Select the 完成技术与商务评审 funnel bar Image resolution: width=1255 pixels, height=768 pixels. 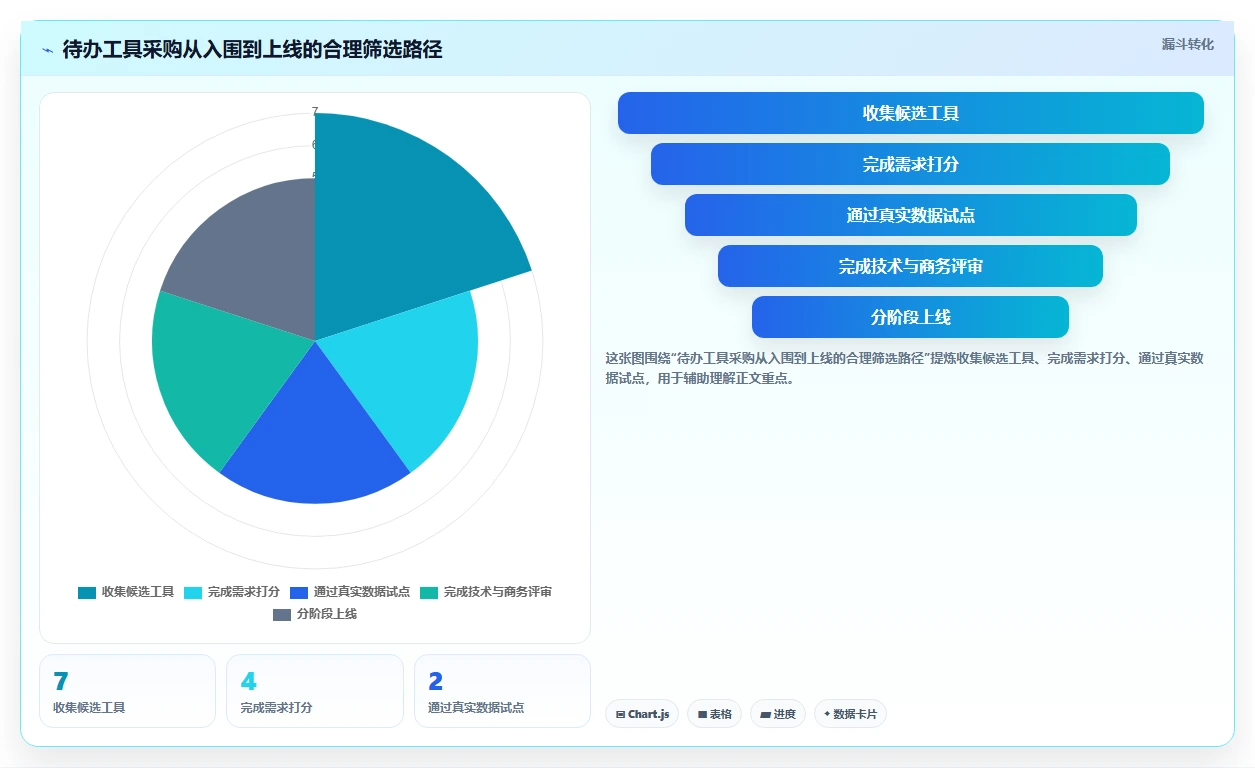[911, 266]
